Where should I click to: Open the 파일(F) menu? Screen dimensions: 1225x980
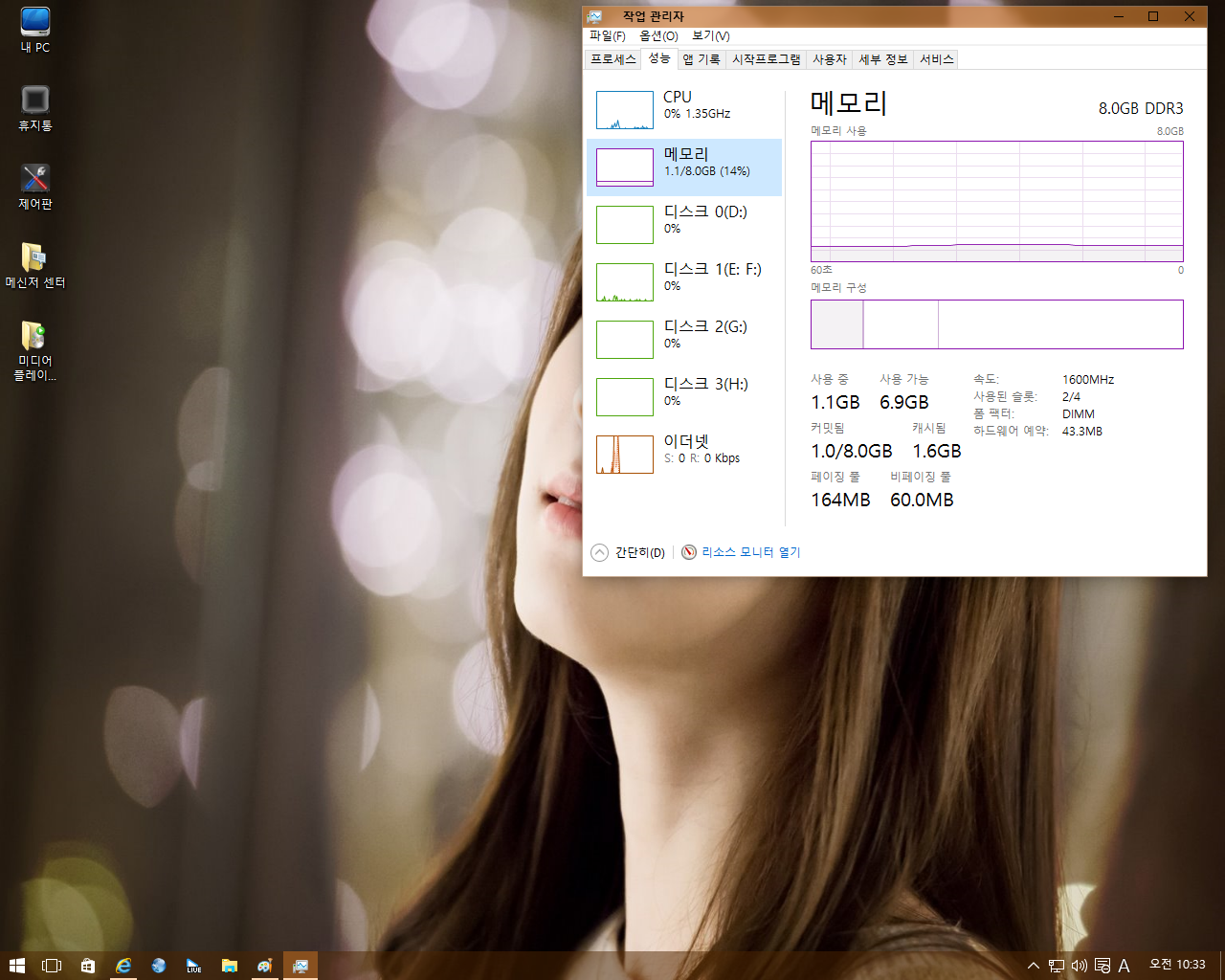pos(608,36)
